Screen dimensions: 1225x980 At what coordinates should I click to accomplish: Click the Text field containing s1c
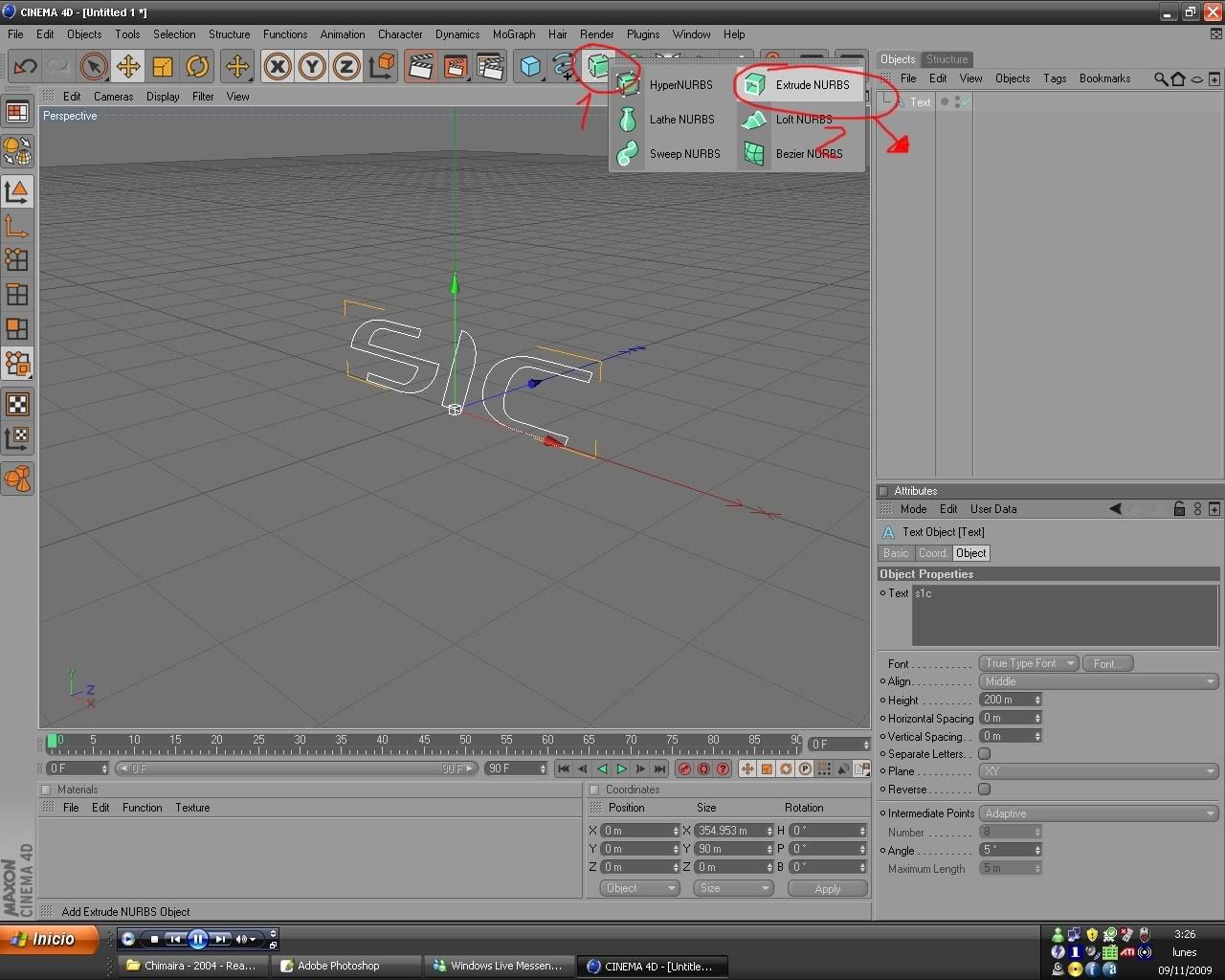(x=1065, y=615)
